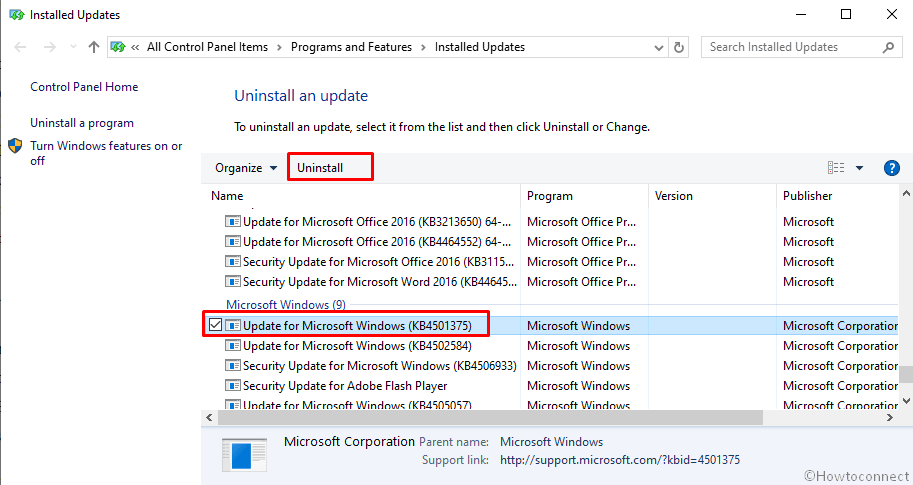Click Installed Updates breadcrumb
The width and height of the screenshot is (913, 485).
coord(480,47)
